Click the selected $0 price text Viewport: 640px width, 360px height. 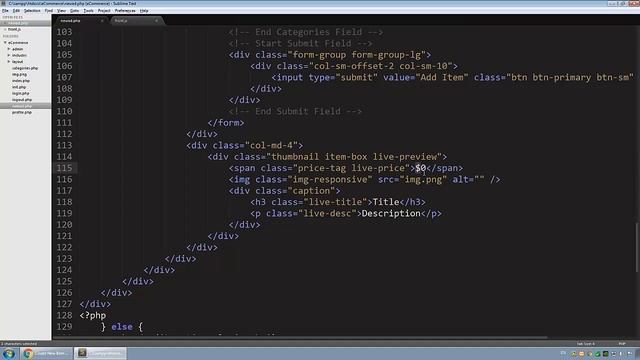[420, 168]
